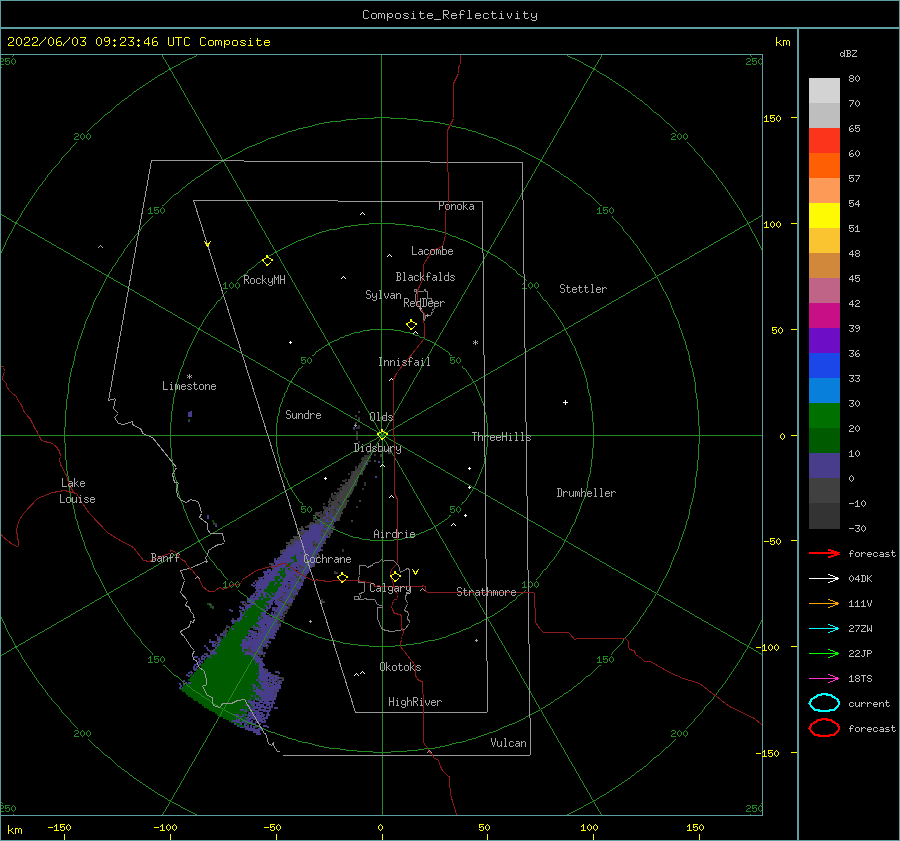Screen dimensions: 900x841
Task: Click the yellow diamond marker below Cochrane
Action: click(343, 577)
